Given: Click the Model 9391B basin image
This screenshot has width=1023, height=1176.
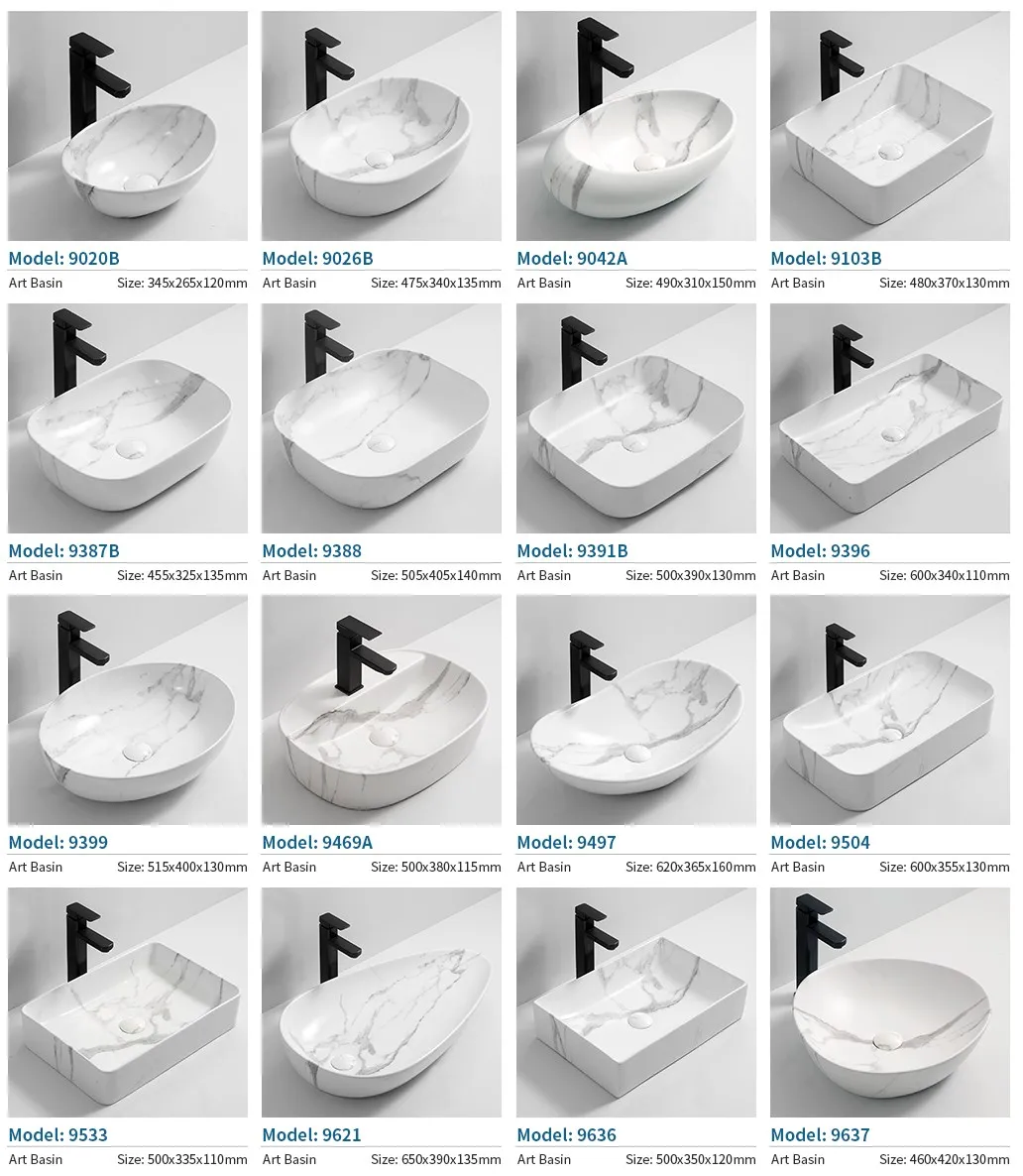Looking at the screenshot, I should coord(636,417).
